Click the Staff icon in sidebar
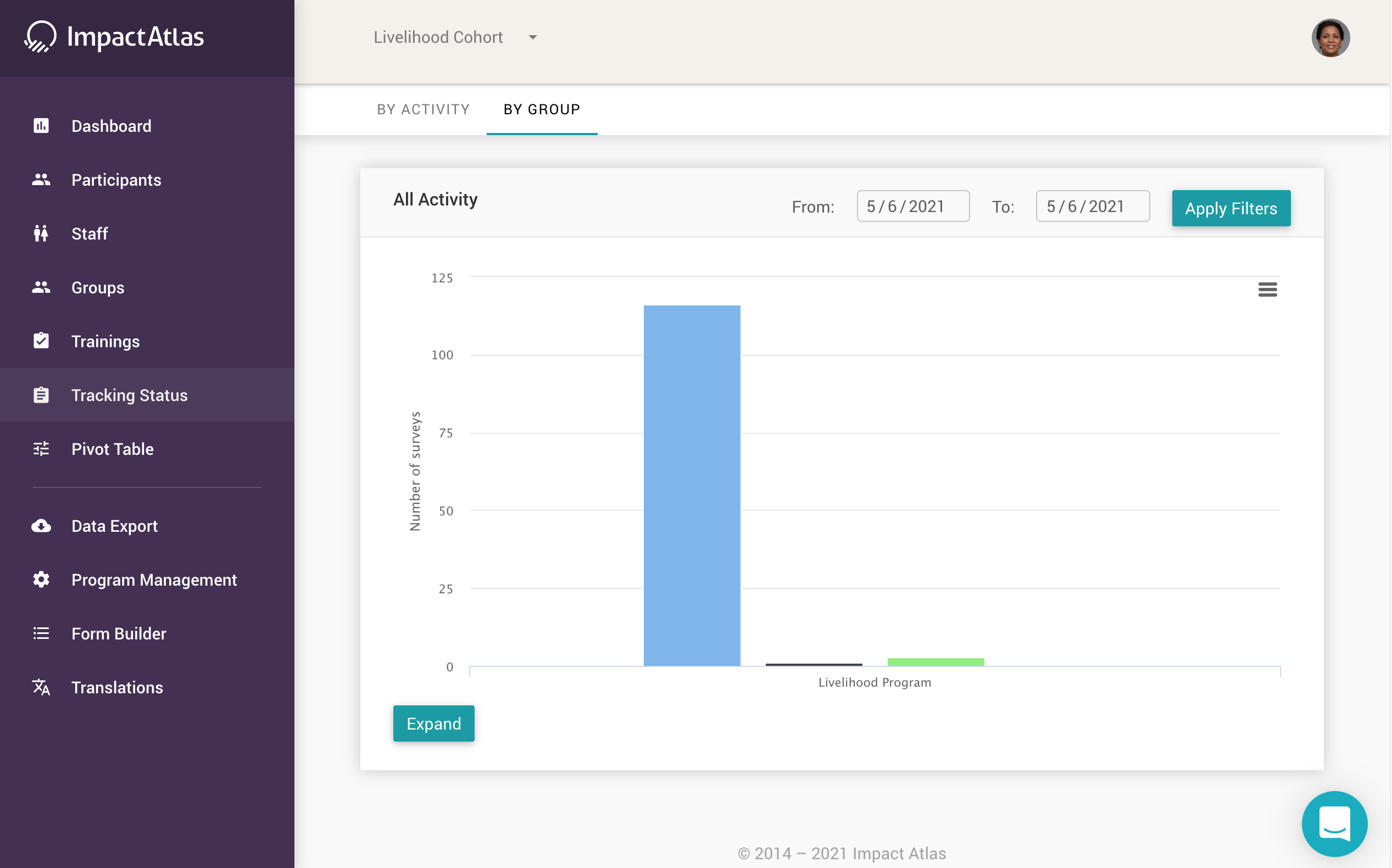1392x868 pixels. [41, 233]
